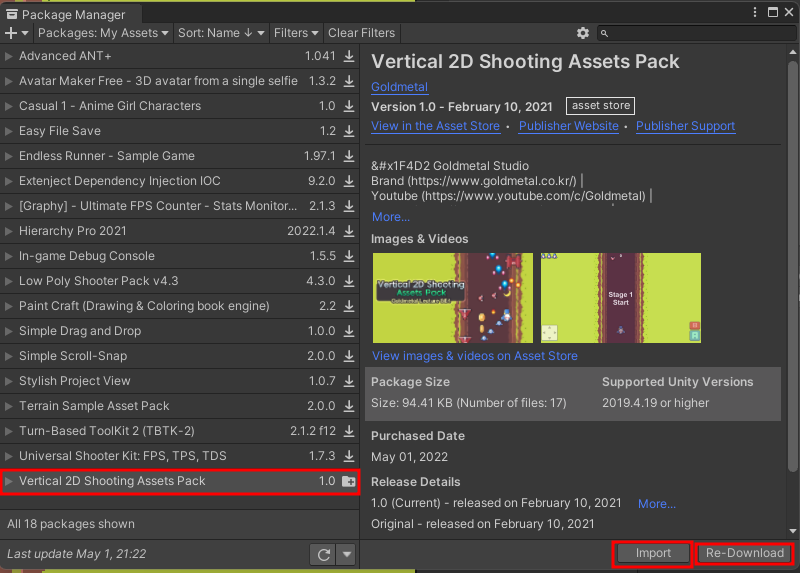Select In-game Debug Console row
Screen dimensions: 800x573
[180, 256]
